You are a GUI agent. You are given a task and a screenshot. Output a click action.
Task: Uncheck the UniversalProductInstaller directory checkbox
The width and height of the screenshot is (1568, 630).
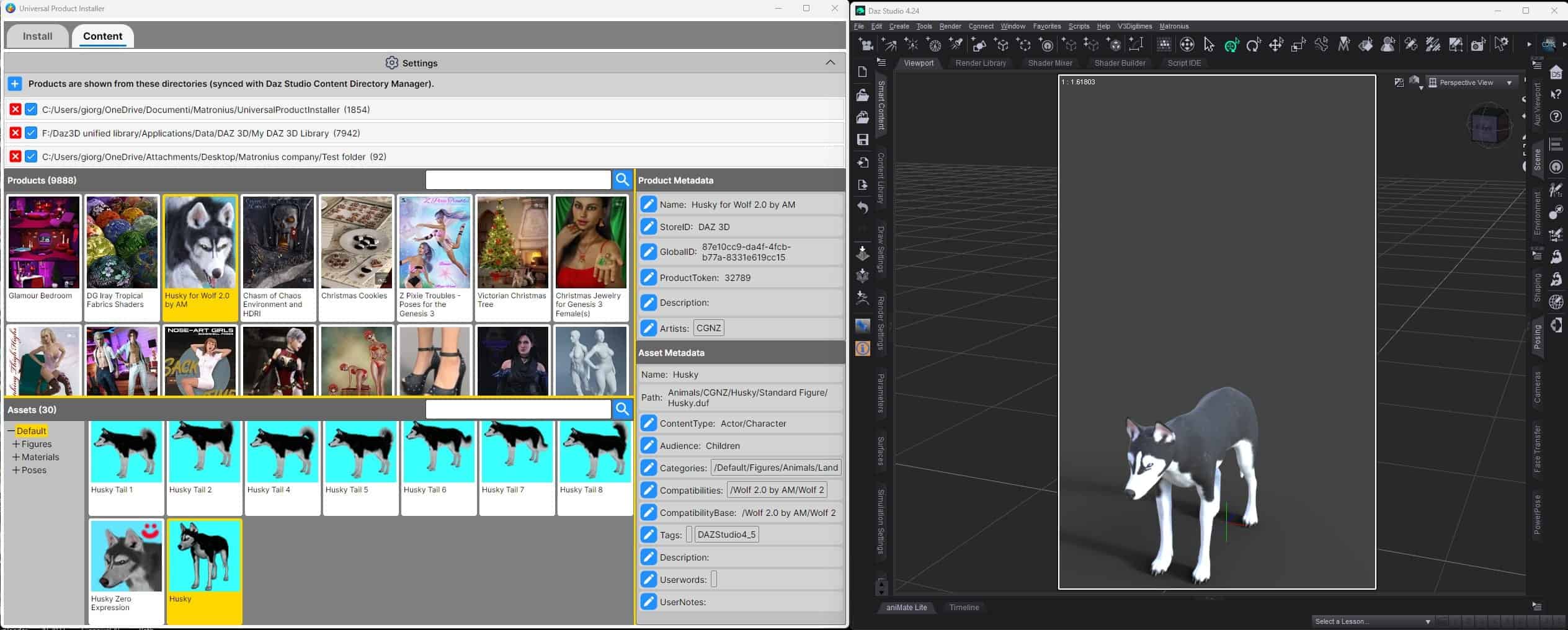tap(31, 110)
